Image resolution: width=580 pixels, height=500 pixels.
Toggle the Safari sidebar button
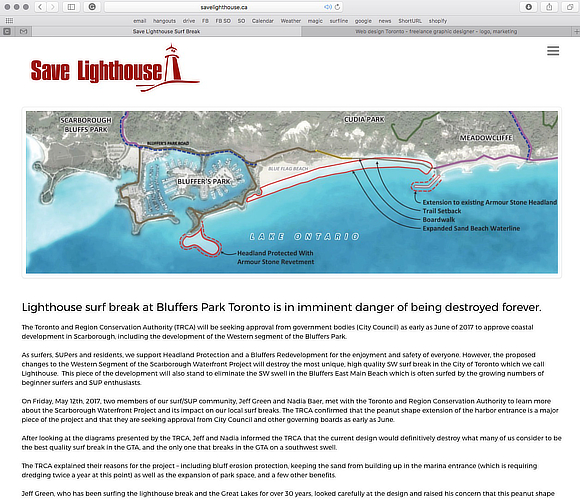[71, 7]
